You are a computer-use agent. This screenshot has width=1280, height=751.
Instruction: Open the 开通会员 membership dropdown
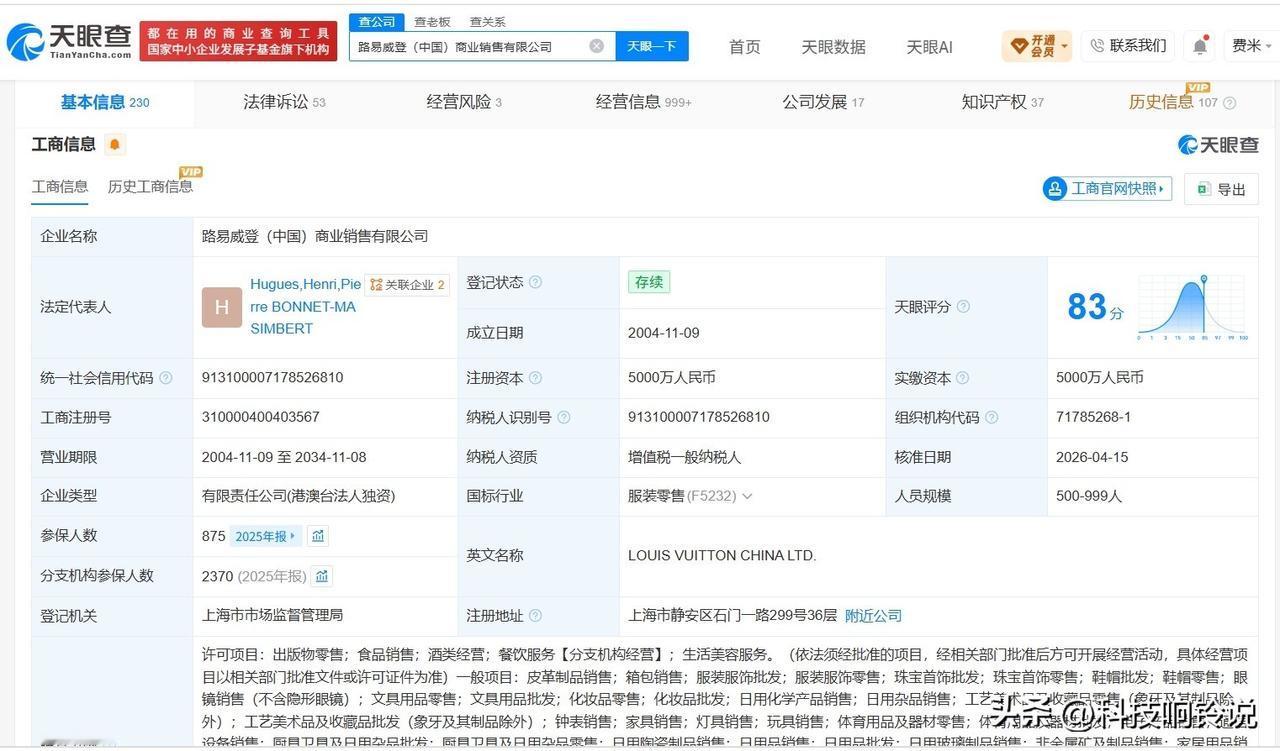tap(1038, 46)
